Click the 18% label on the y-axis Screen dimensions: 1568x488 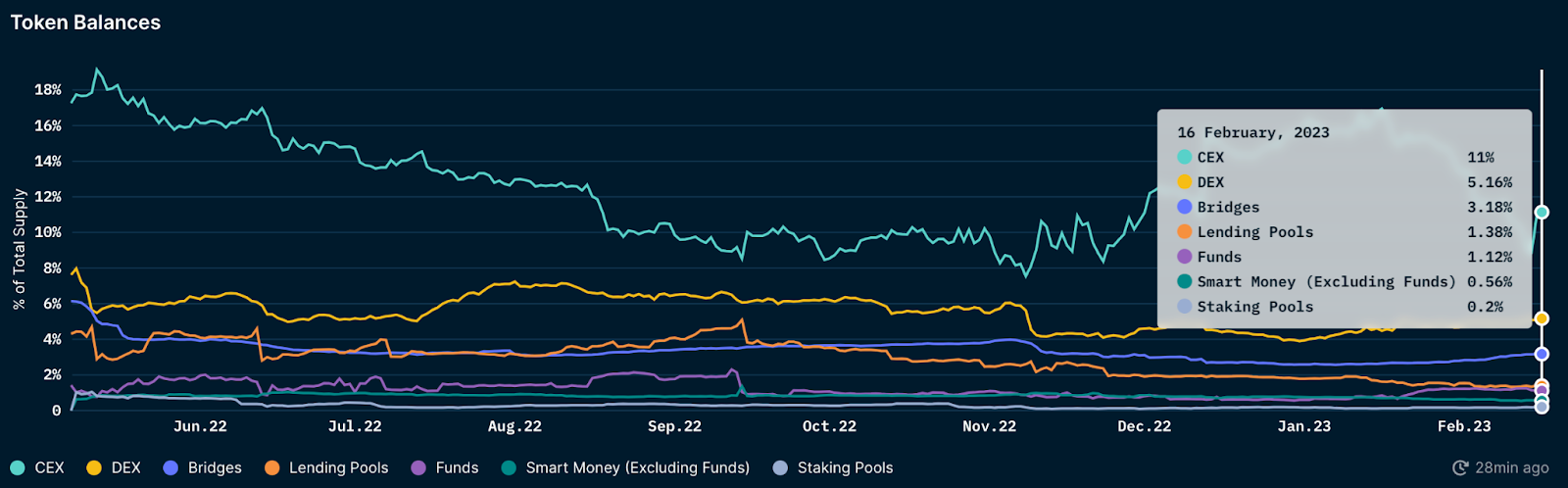[x=48, y=89]
